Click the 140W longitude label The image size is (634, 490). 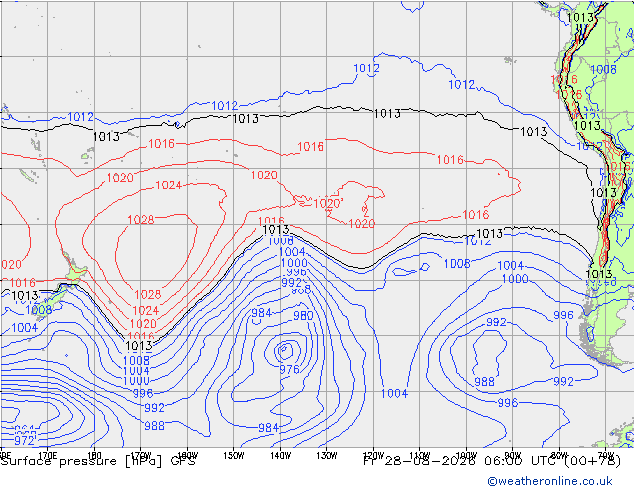(x=281, y=456)
